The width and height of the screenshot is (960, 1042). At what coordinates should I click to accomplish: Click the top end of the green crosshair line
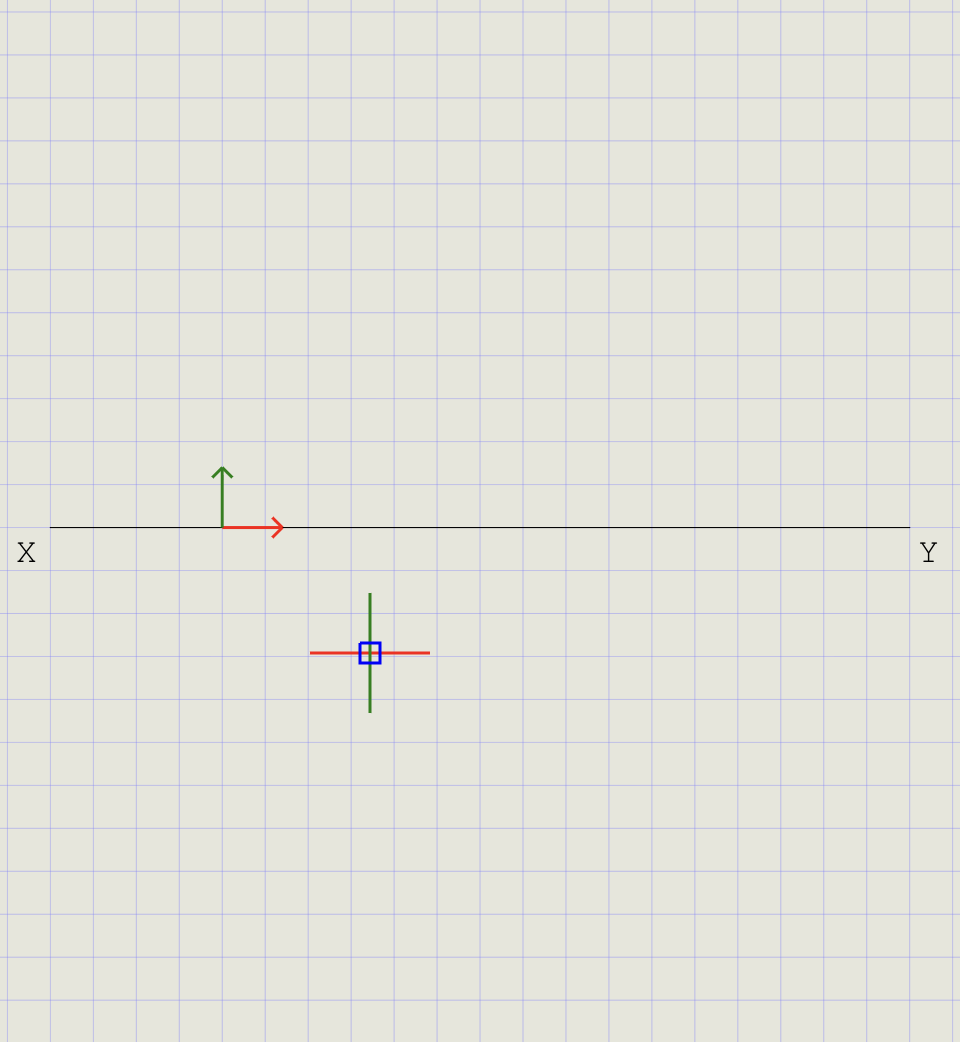(x=370, y=595)
